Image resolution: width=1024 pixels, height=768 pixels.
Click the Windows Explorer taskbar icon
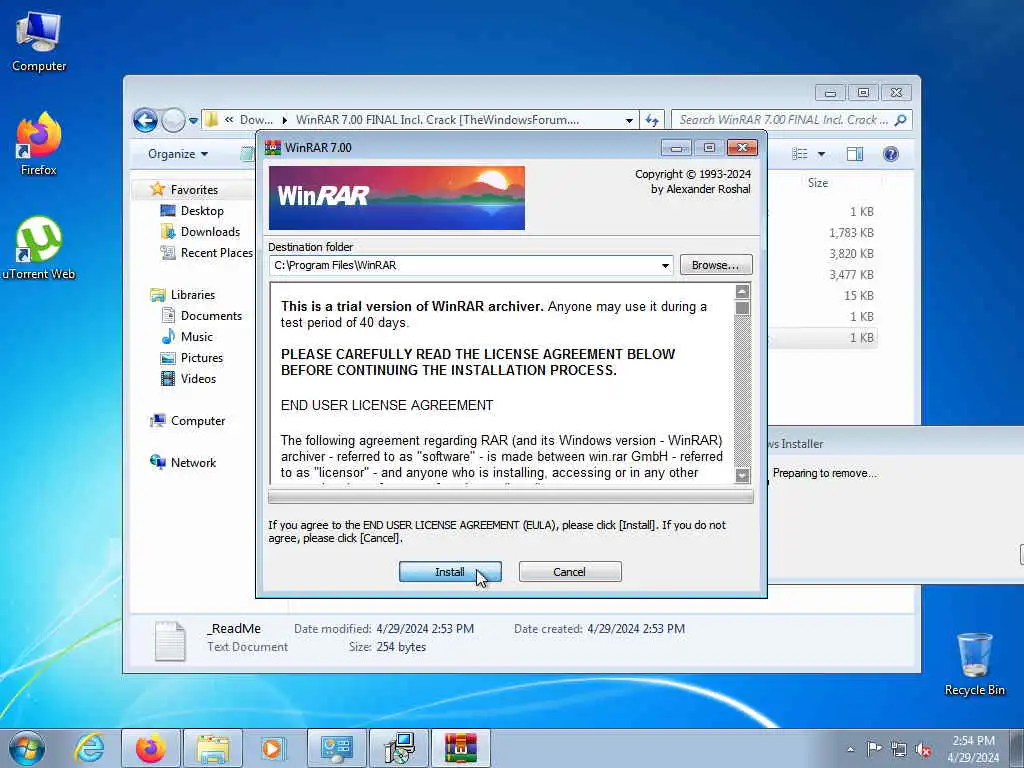(x=212, y=748)
